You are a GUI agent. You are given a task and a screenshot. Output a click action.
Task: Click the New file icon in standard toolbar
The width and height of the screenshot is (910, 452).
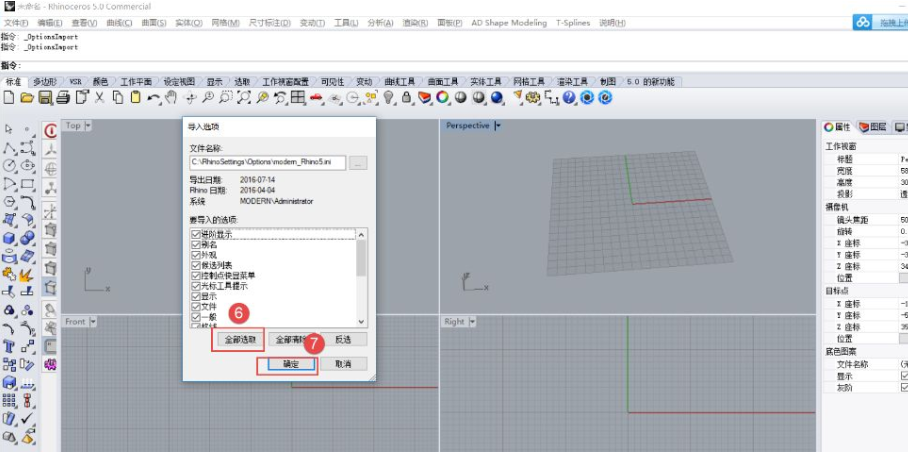(9, 97)
